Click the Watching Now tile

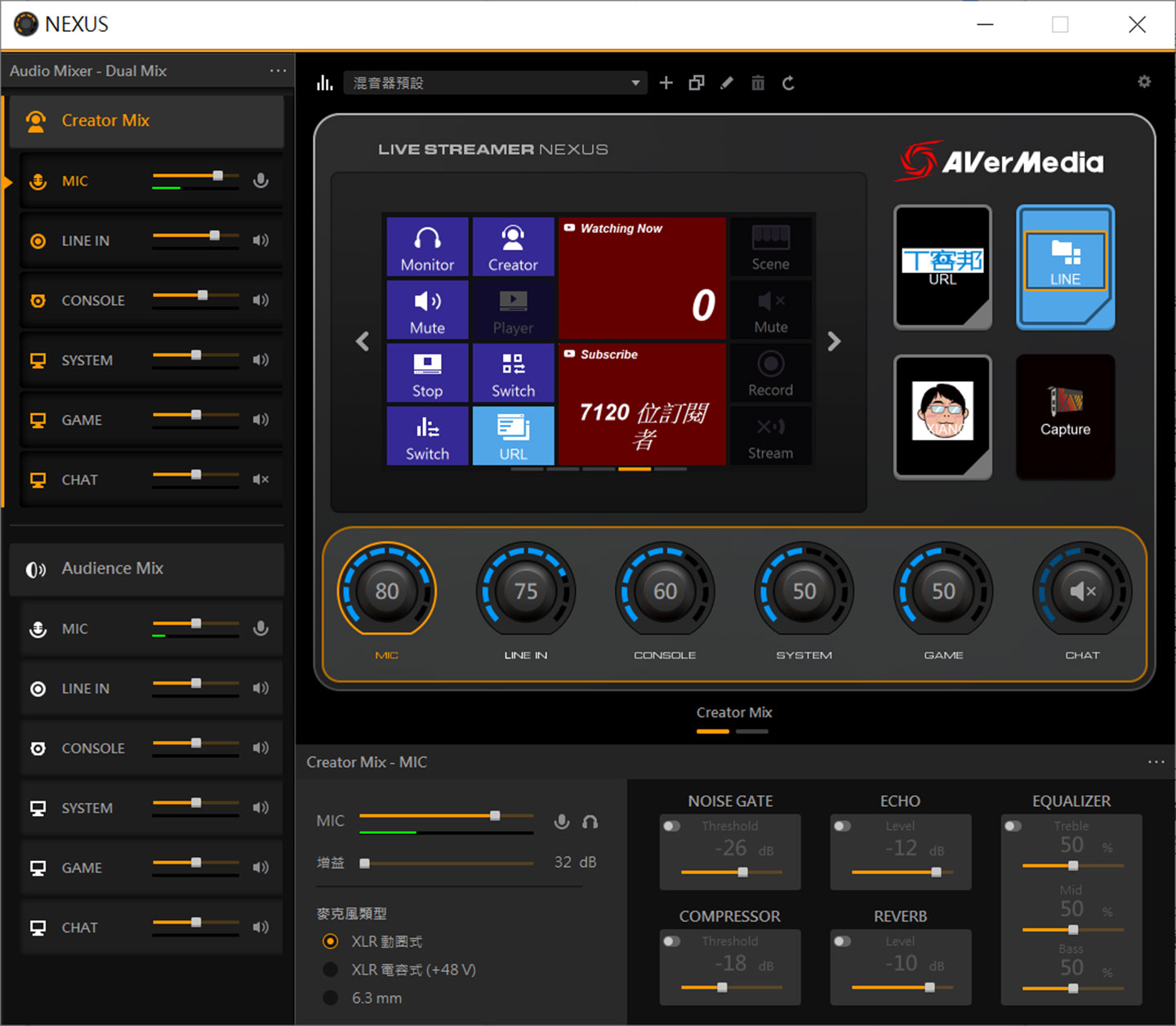point(642,278)
